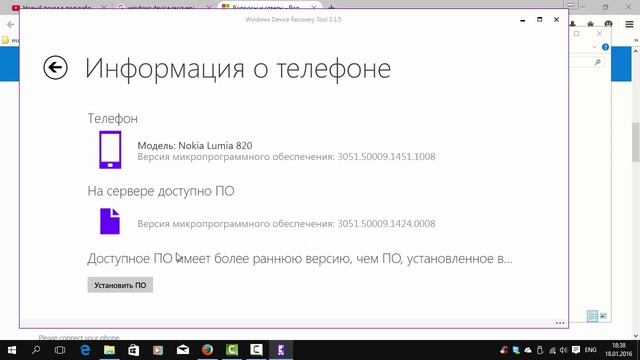Image resolution: width=640 pixels, height=360 pixels.
Task: Click the purple file icon for server software
Action: [x=110, y=221]
